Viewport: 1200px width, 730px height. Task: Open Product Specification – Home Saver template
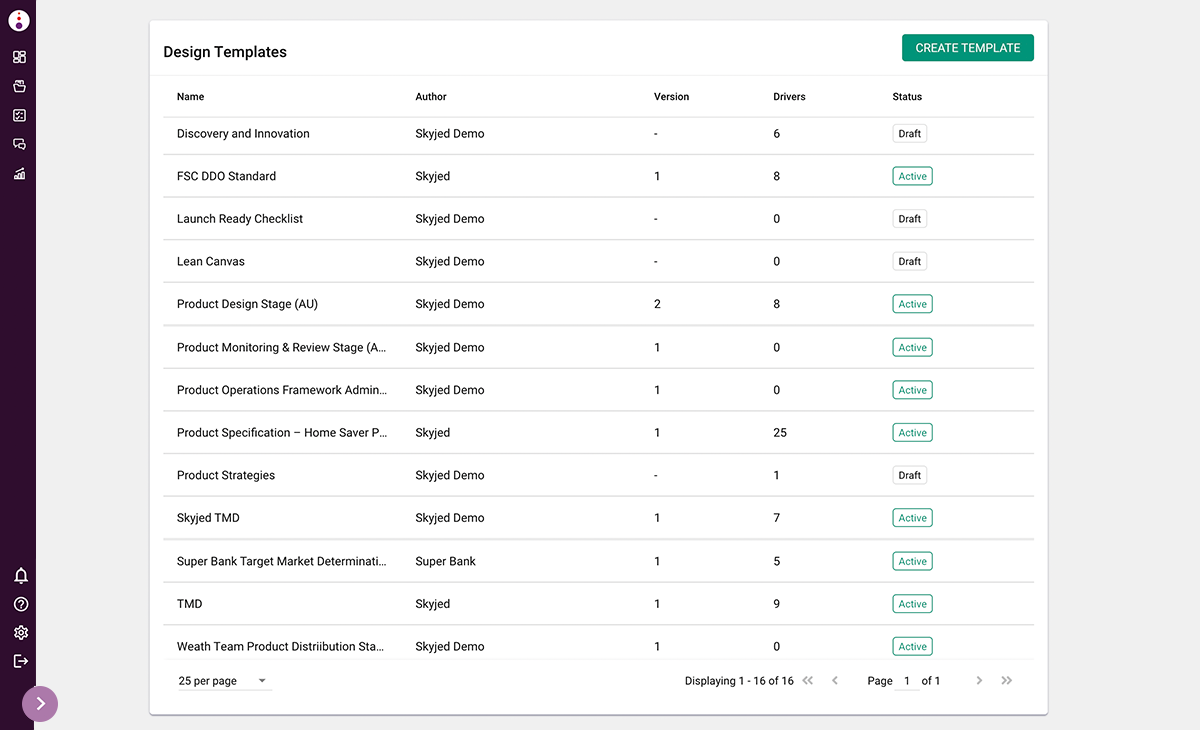pyautogui.click(x=282, y=433)
